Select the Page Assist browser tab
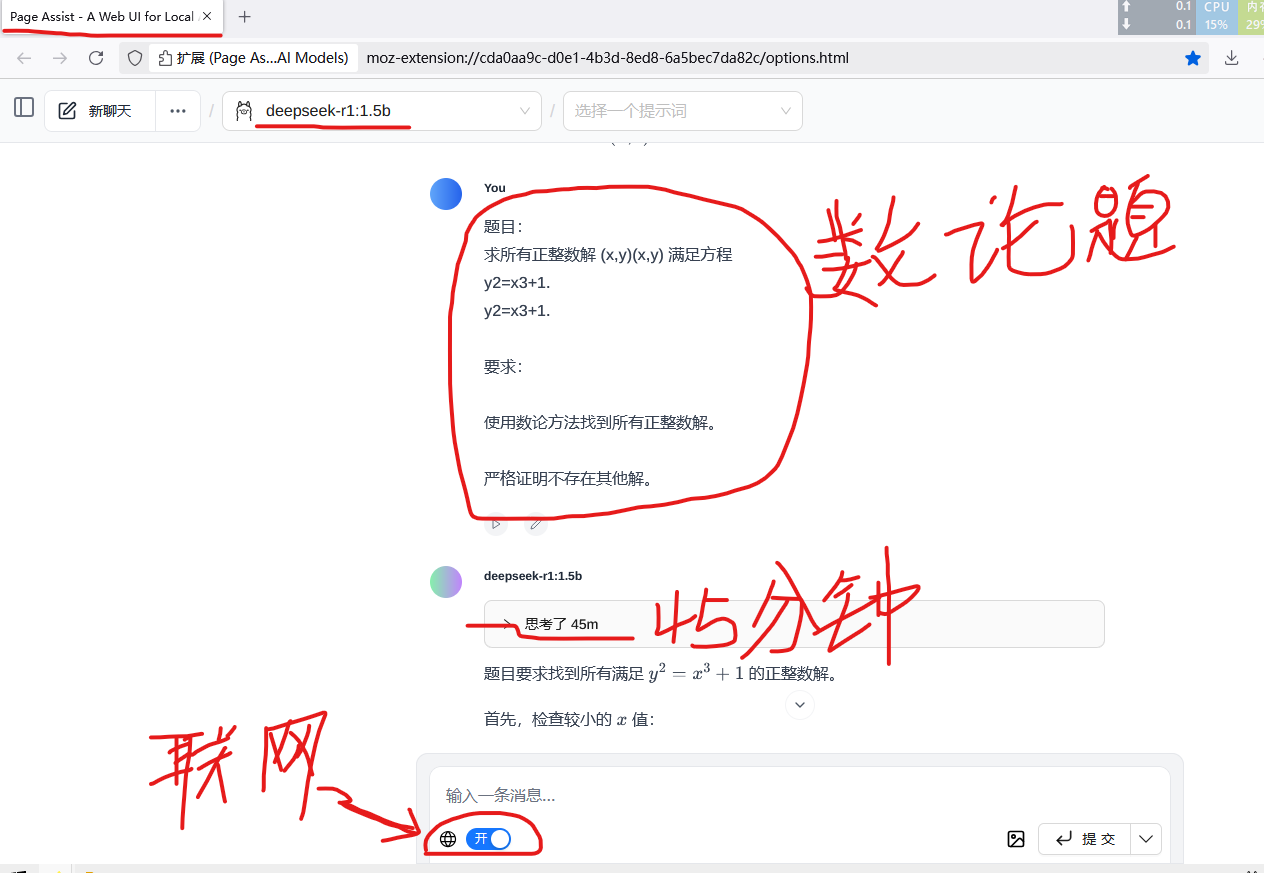The width and height of the screenshot is (1264, 873). coord(111,16)
